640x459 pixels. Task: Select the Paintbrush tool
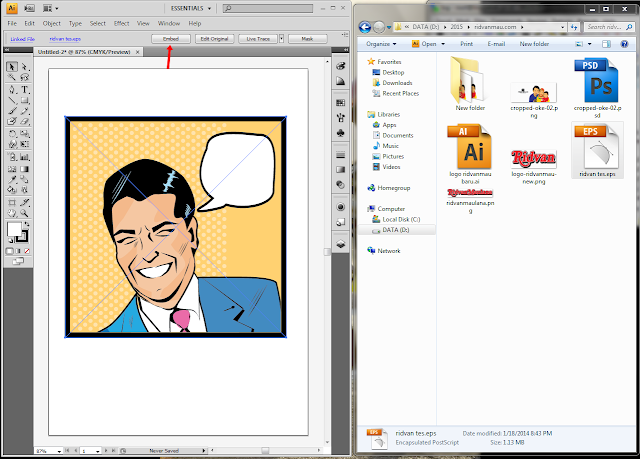coord(12,111)
